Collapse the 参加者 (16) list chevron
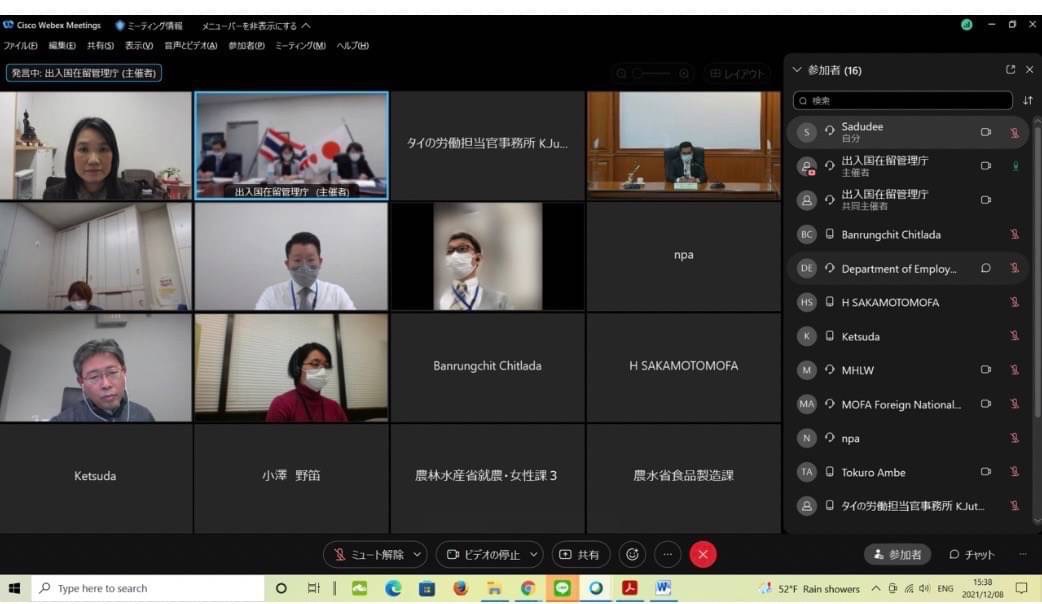Image resolution: width=1042 pixels, height=604 pixels. [797, 70]
